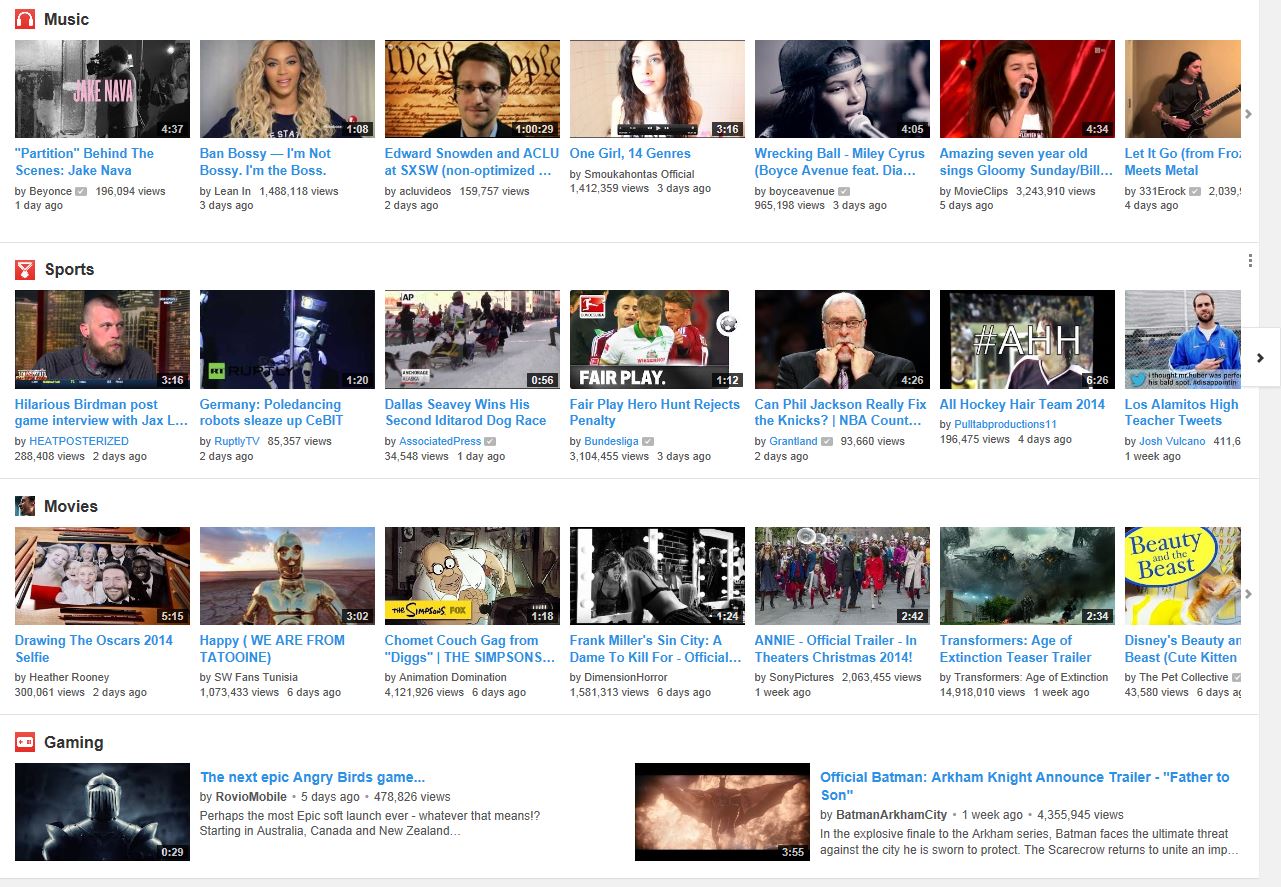Screen dimensions: 1281x887
Task: Show next videos in Movies row
Action: 1248,594
